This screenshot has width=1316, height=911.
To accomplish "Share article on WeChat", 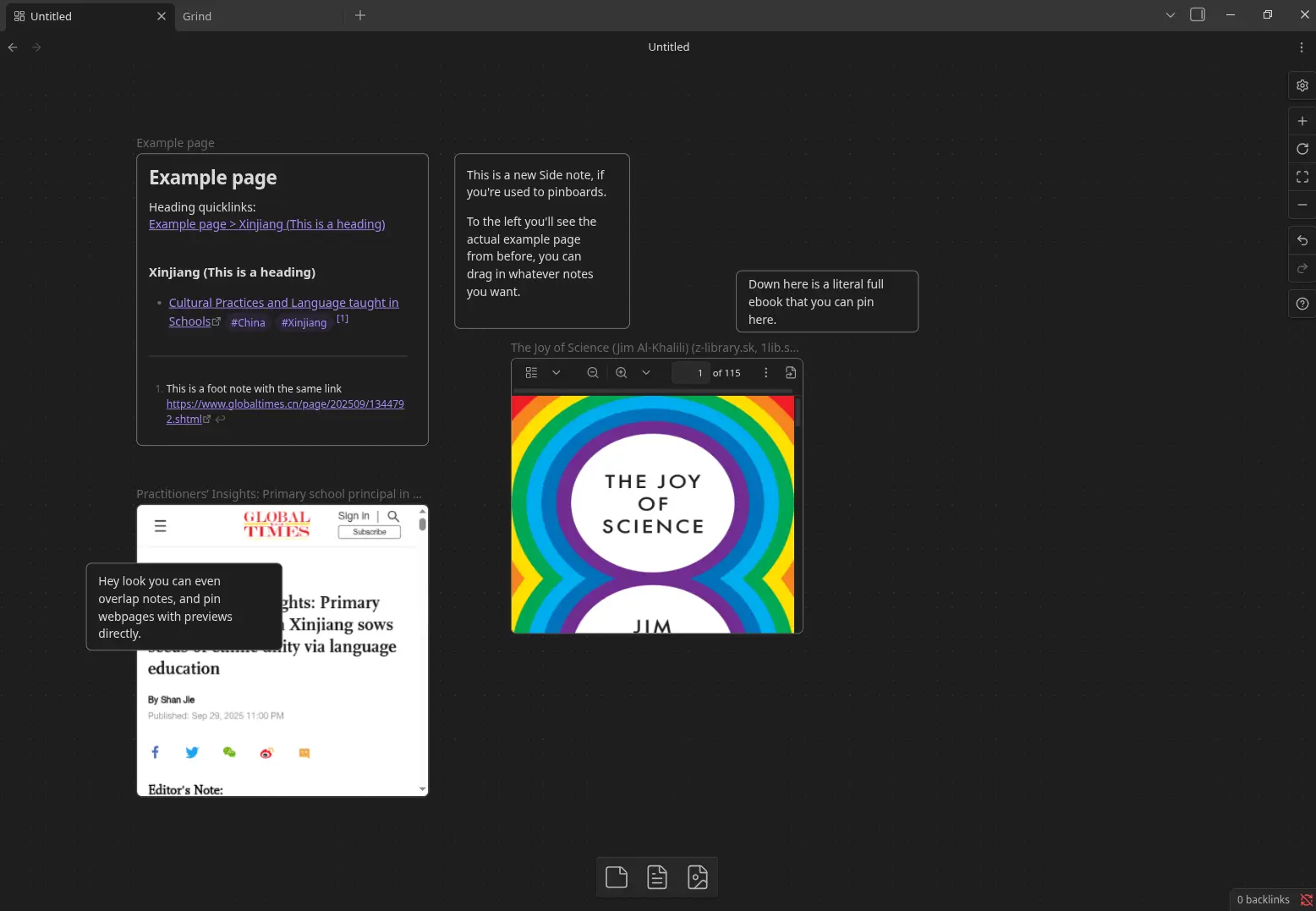I will [x=229, y=752].
